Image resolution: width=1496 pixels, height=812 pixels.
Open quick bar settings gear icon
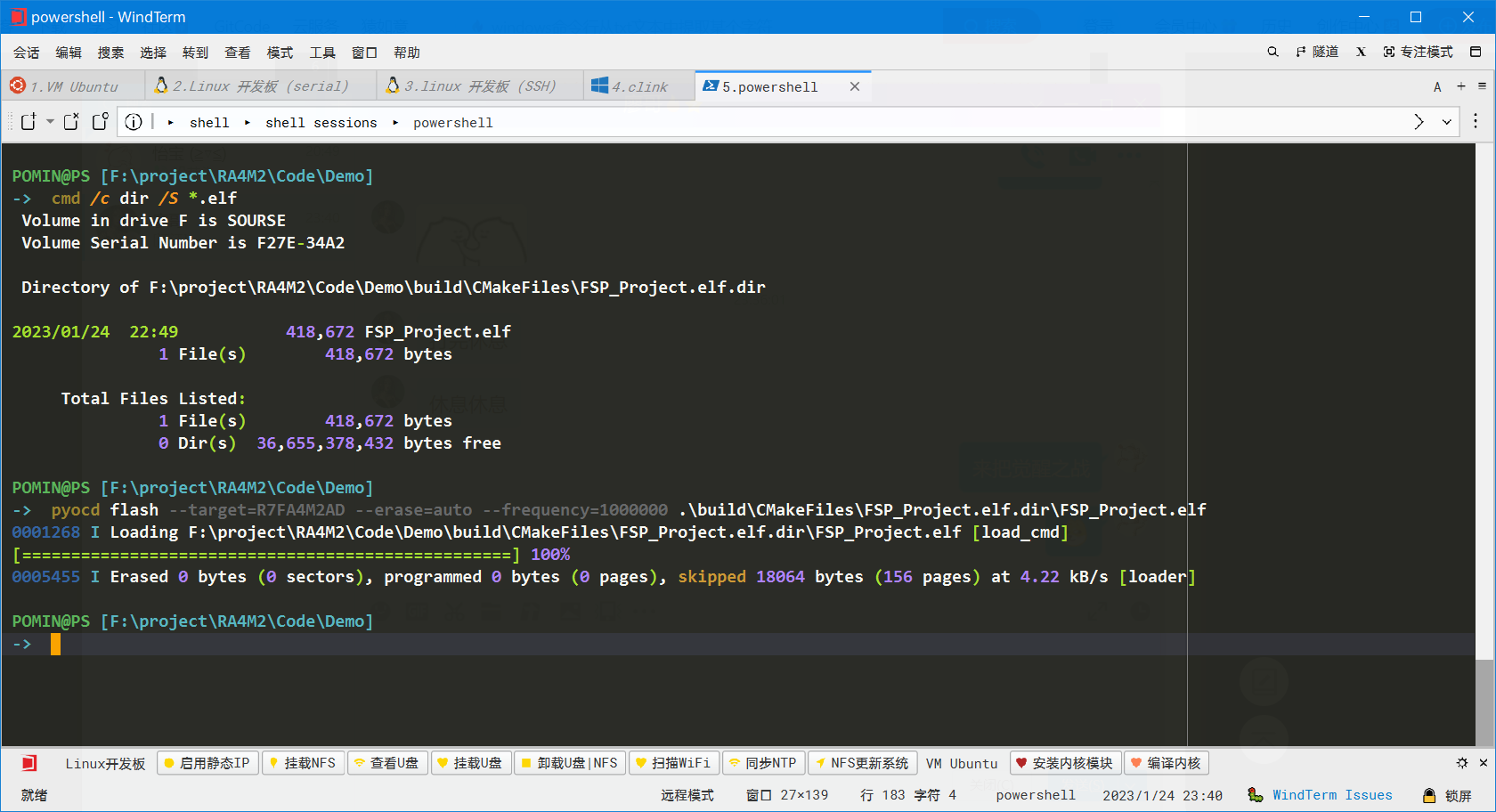tap(1462, 763)
